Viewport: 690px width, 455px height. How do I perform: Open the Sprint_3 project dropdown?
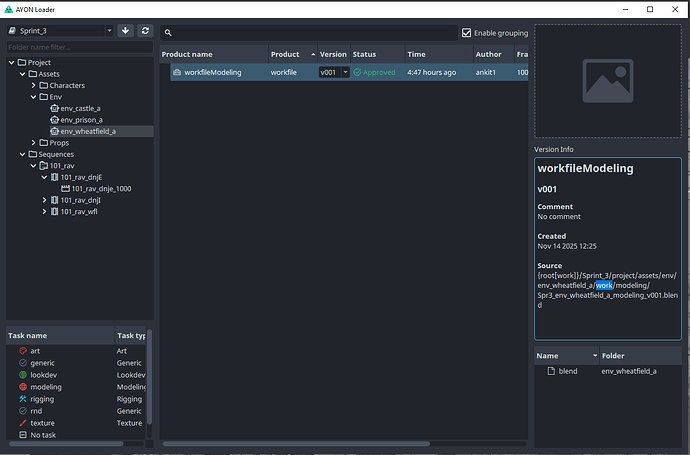click(x=60, y=32)
